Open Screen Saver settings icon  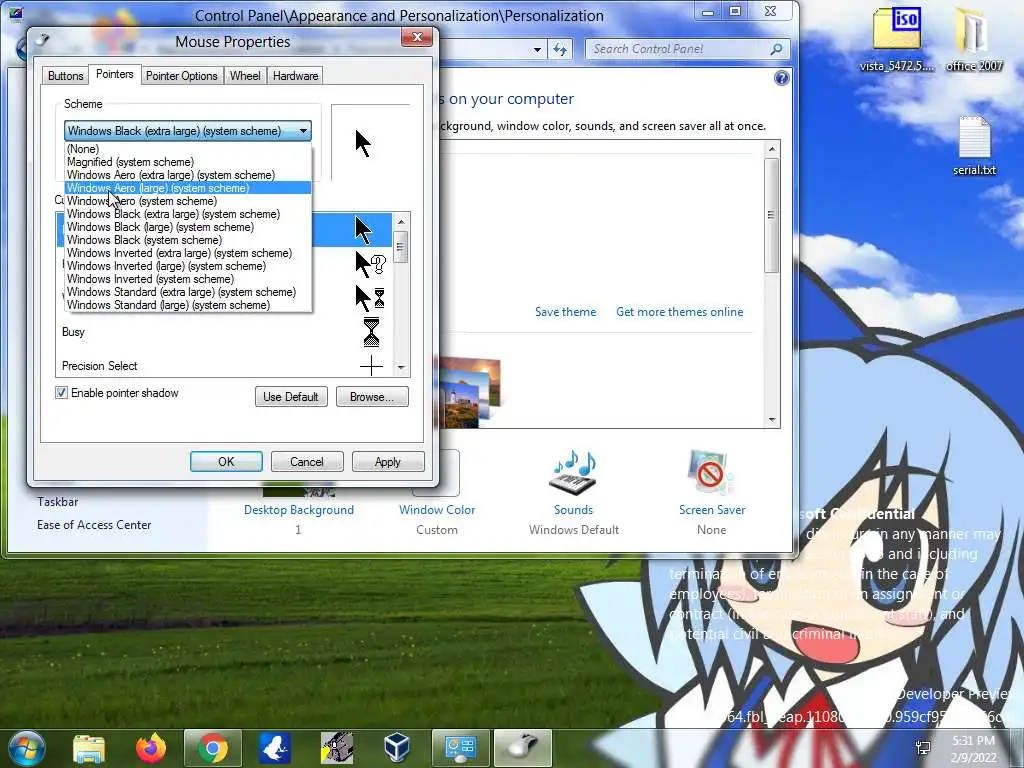click(x=711, y=473)
